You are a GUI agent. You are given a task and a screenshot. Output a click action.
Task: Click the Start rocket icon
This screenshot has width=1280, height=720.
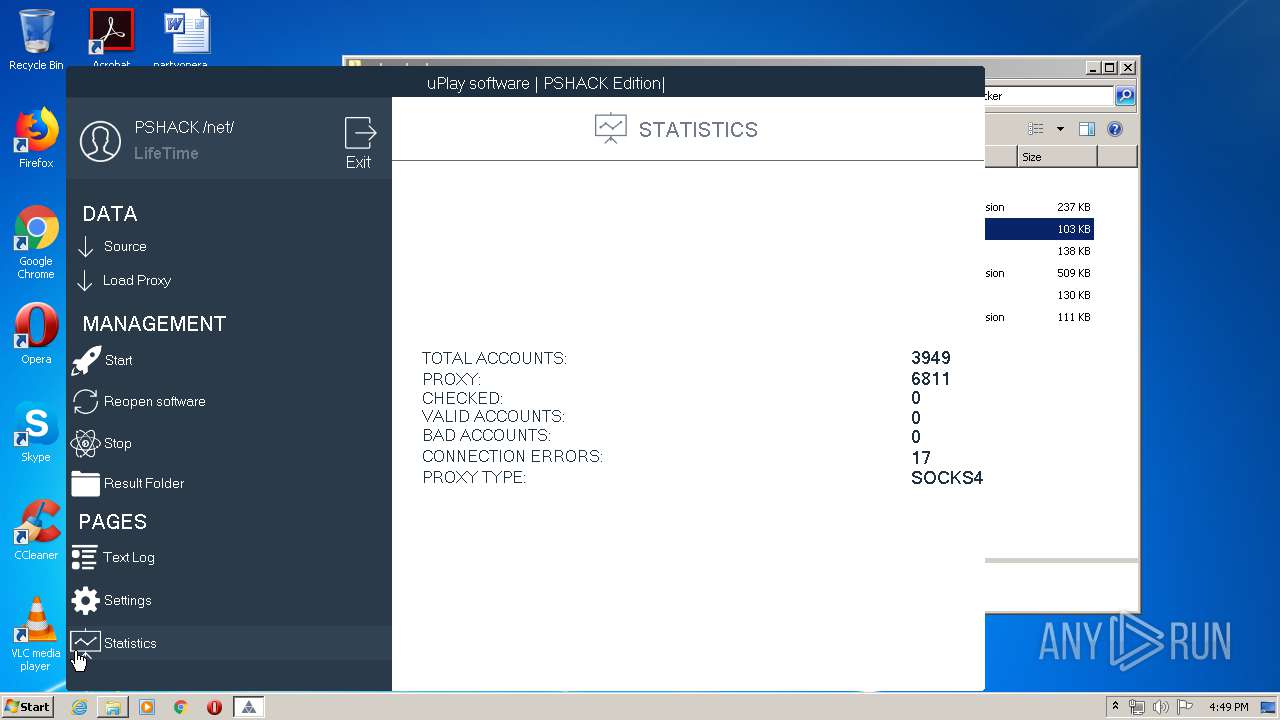click(x=86, y=361)
